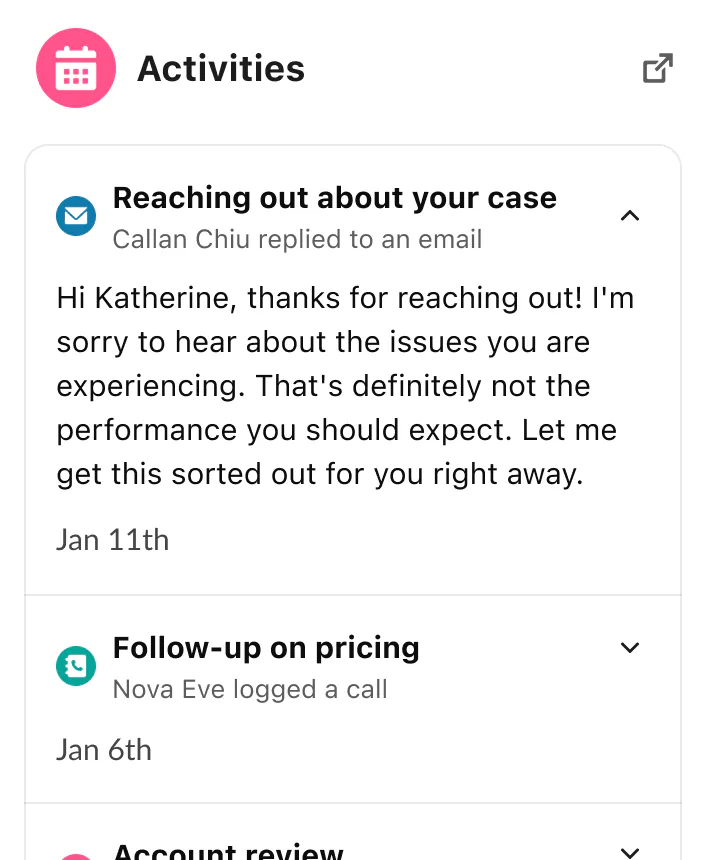Expand the 'Account review' activity
Screen dimensions: 706x860
click(x=630, y=852)
